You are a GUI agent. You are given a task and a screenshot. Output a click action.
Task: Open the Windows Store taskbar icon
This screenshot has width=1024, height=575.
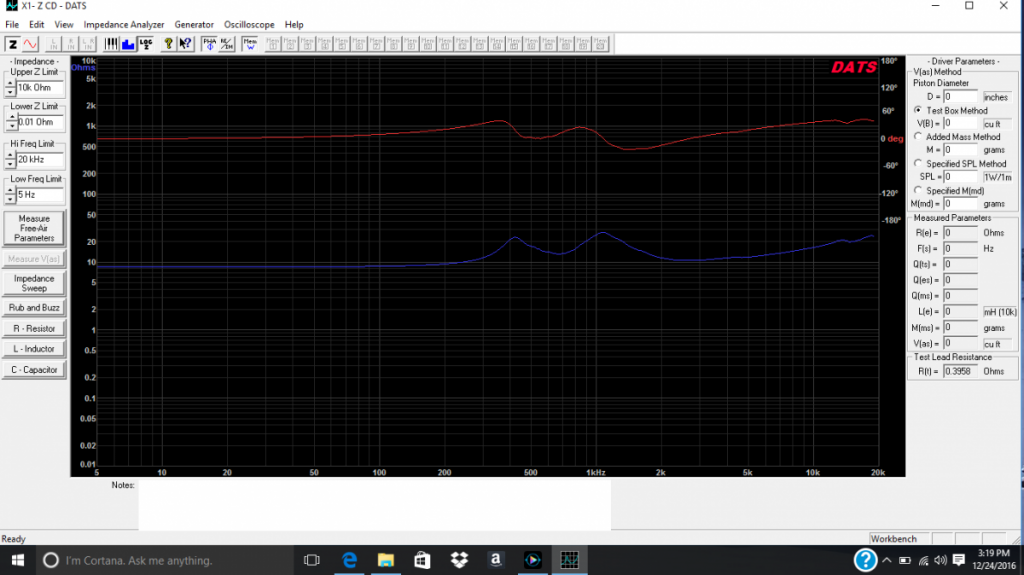click(x=423, y=561)
